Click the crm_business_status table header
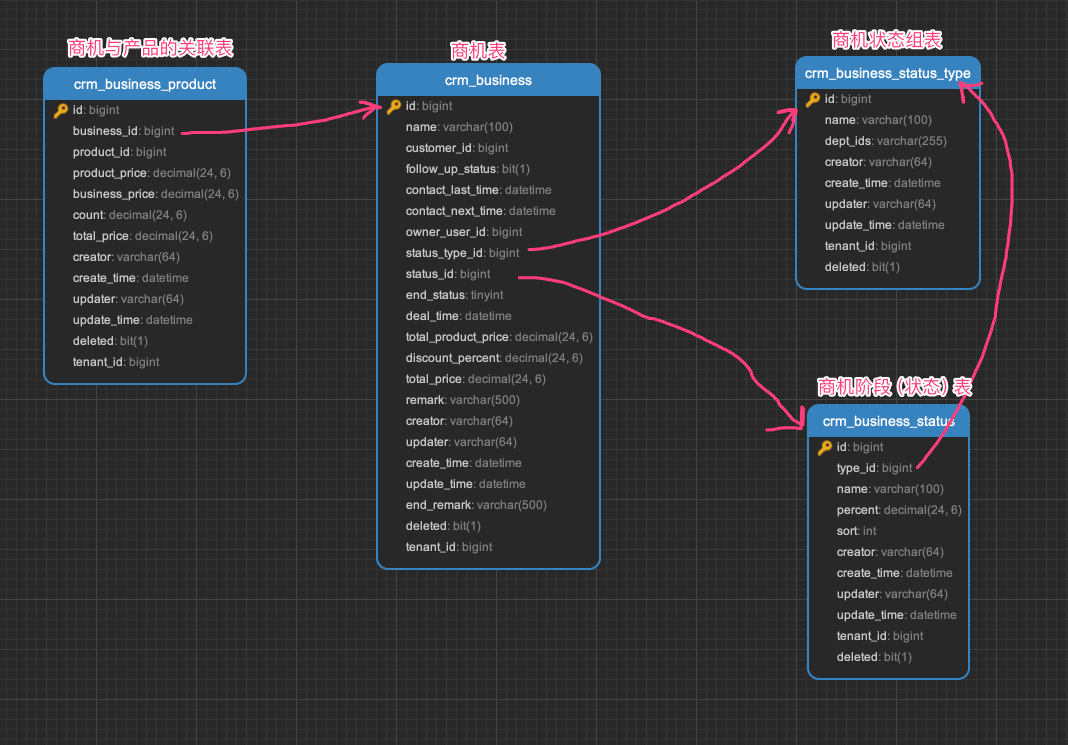Image resolution: width=1068 pixels, height=745 pixels. pos(888,421)
